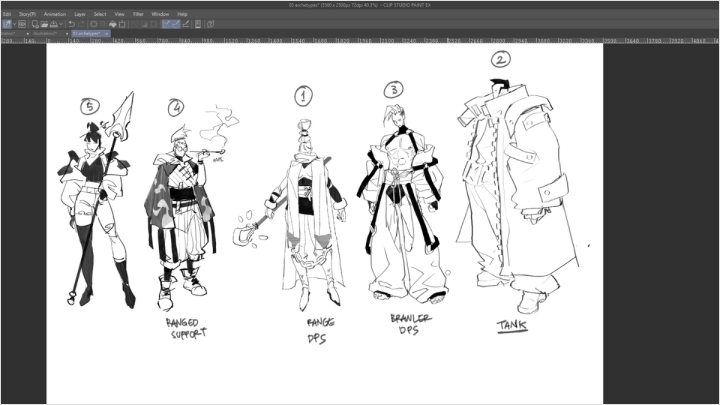Screen dimensions: 720x405
Task: Click the circled number 3 on canvas
Action: (x=394, y=90)
